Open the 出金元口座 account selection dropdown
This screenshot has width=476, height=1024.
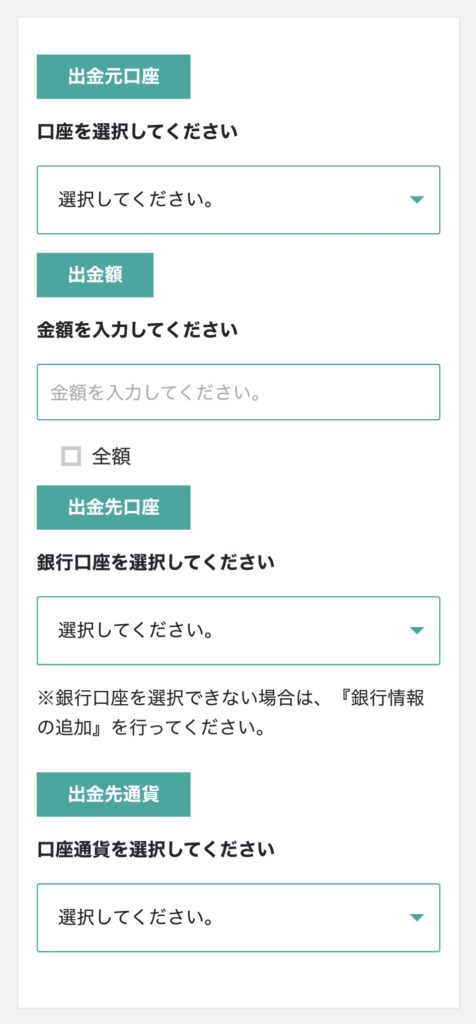(238, 200)
